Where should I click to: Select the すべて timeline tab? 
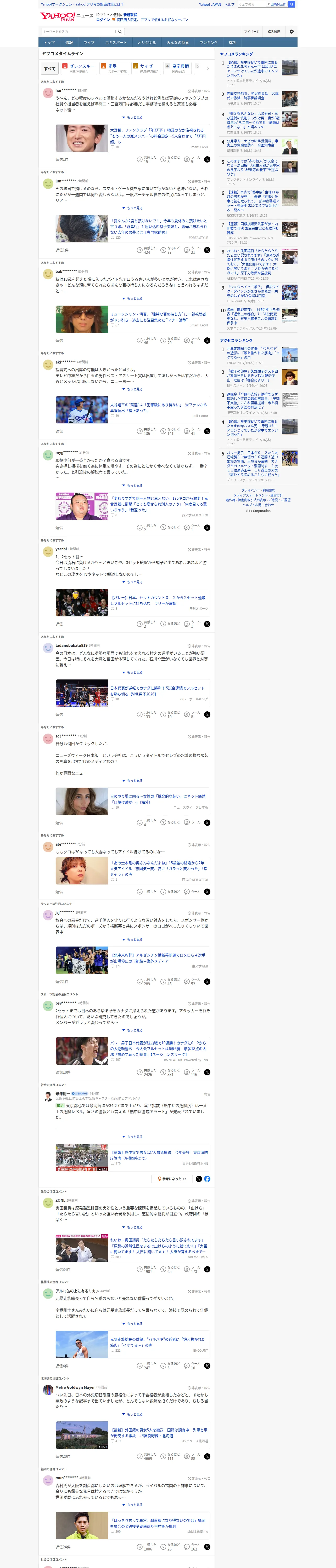click(50, 68)
